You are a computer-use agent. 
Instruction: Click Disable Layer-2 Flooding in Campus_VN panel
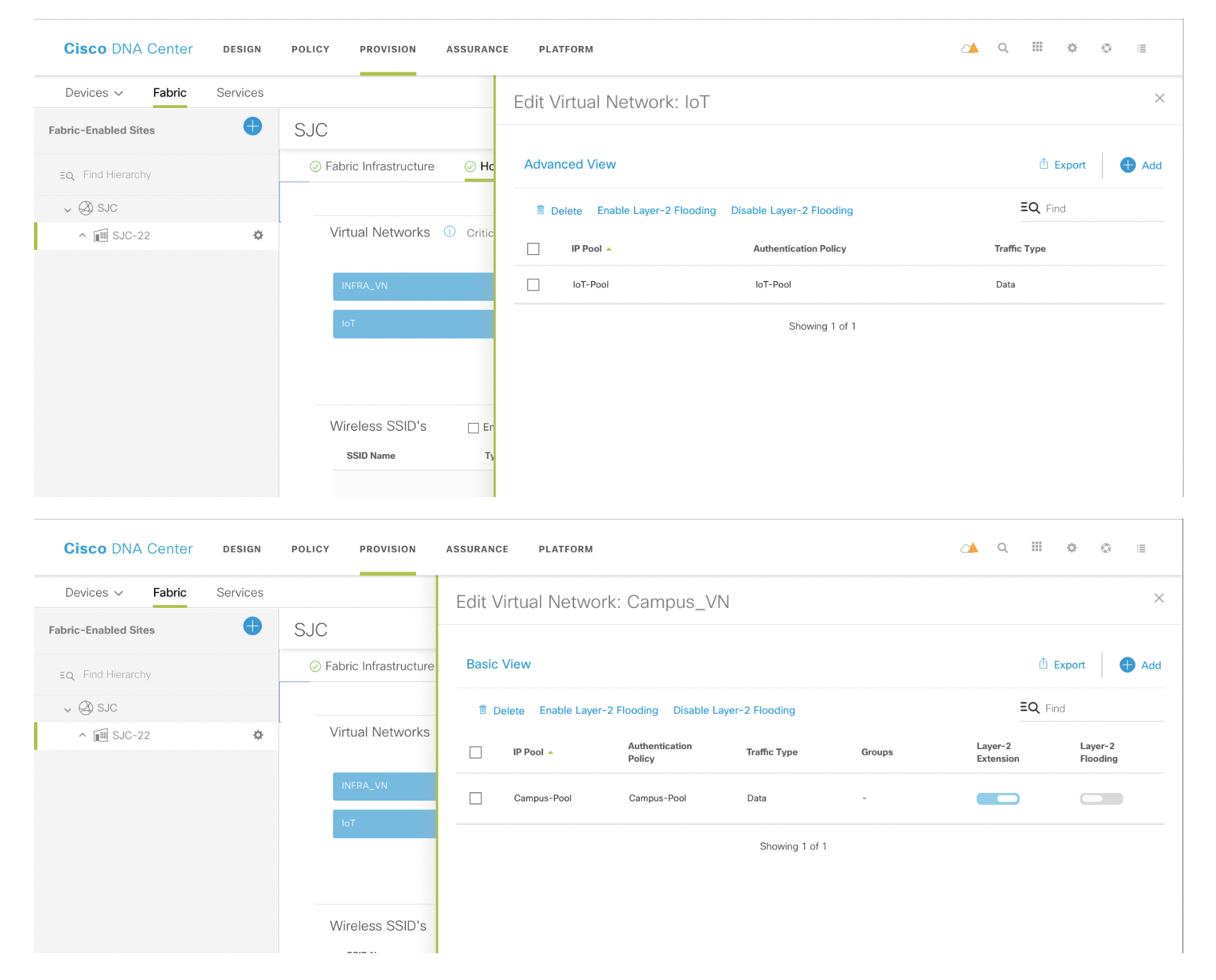pyautogui.click(x=734, y=710)
